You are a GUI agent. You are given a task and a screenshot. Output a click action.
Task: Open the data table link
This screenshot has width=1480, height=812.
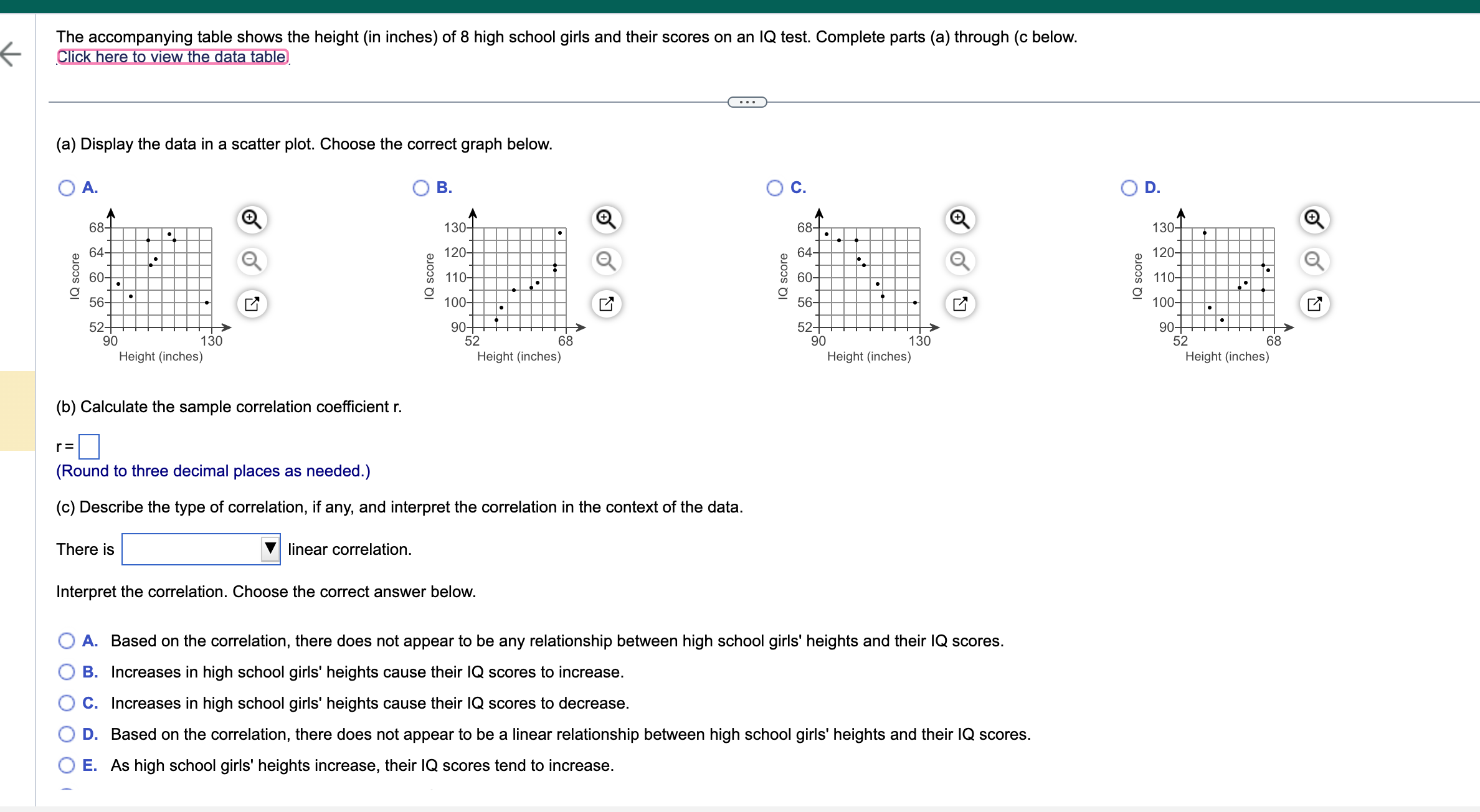(173, 56)
